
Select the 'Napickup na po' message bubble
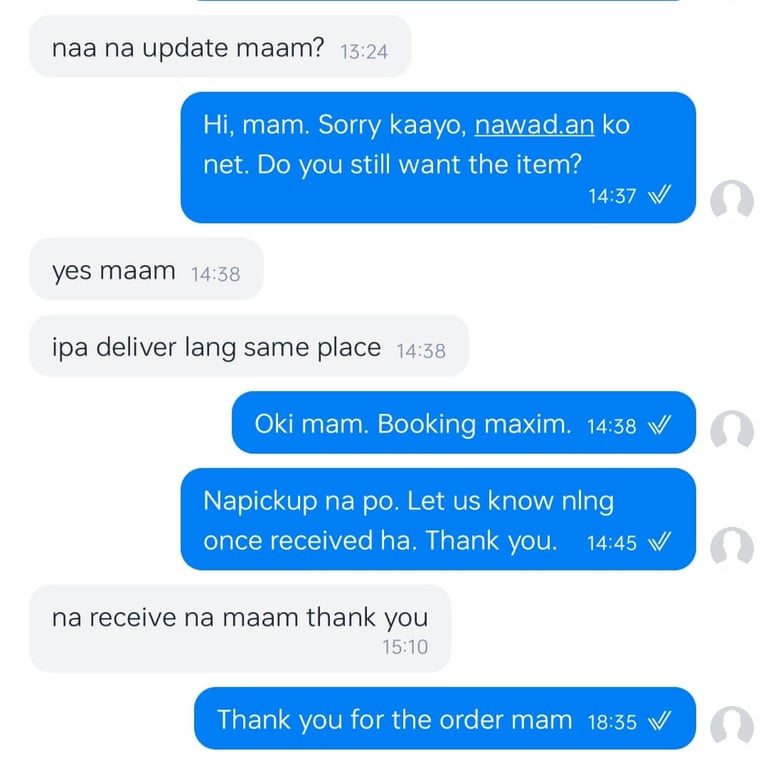click(x=438, y=519)
